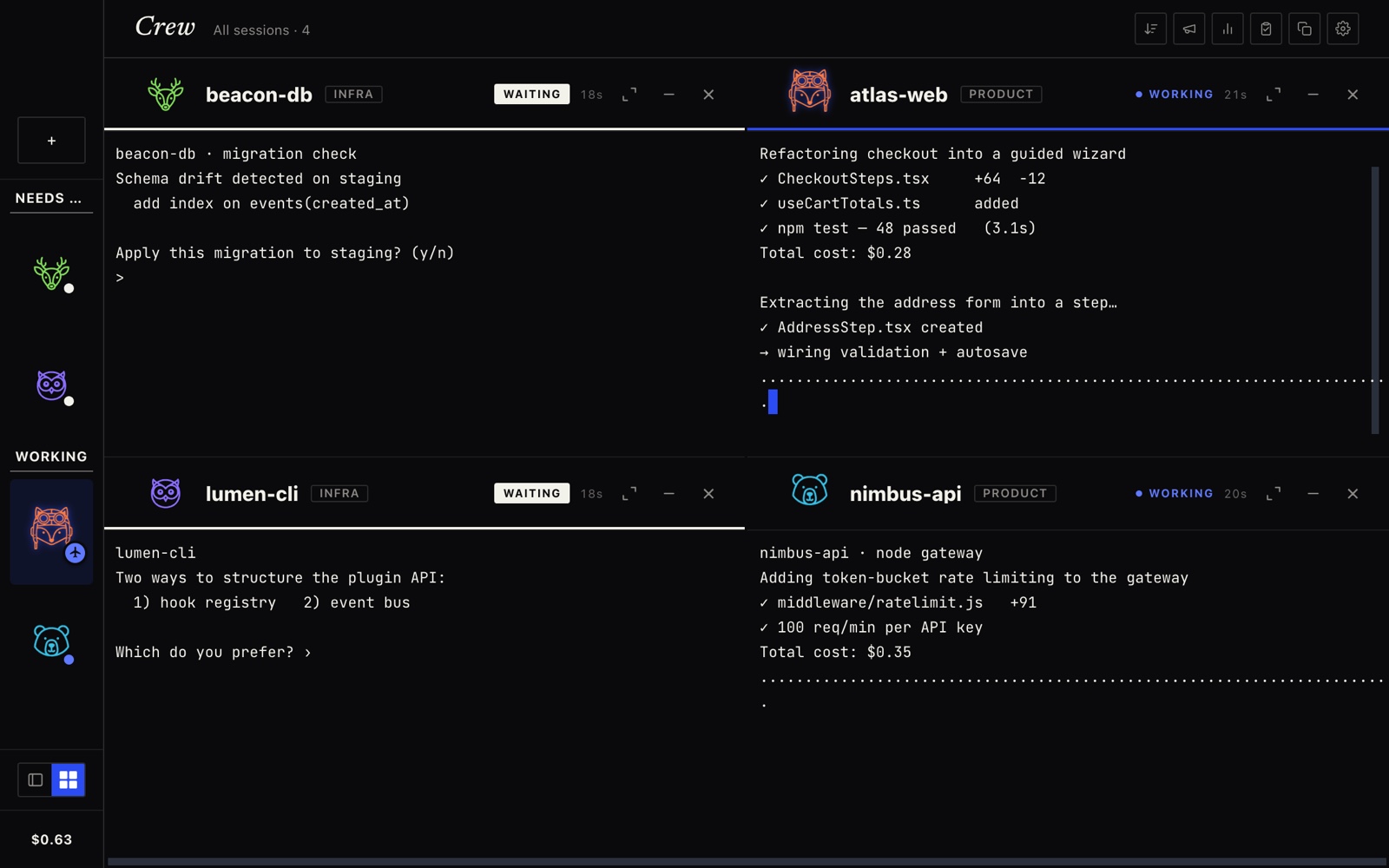Screen dimensions: 1389x868
Task: Click the fox icon in atlas-web header
Action: click(x=809, y=91)
